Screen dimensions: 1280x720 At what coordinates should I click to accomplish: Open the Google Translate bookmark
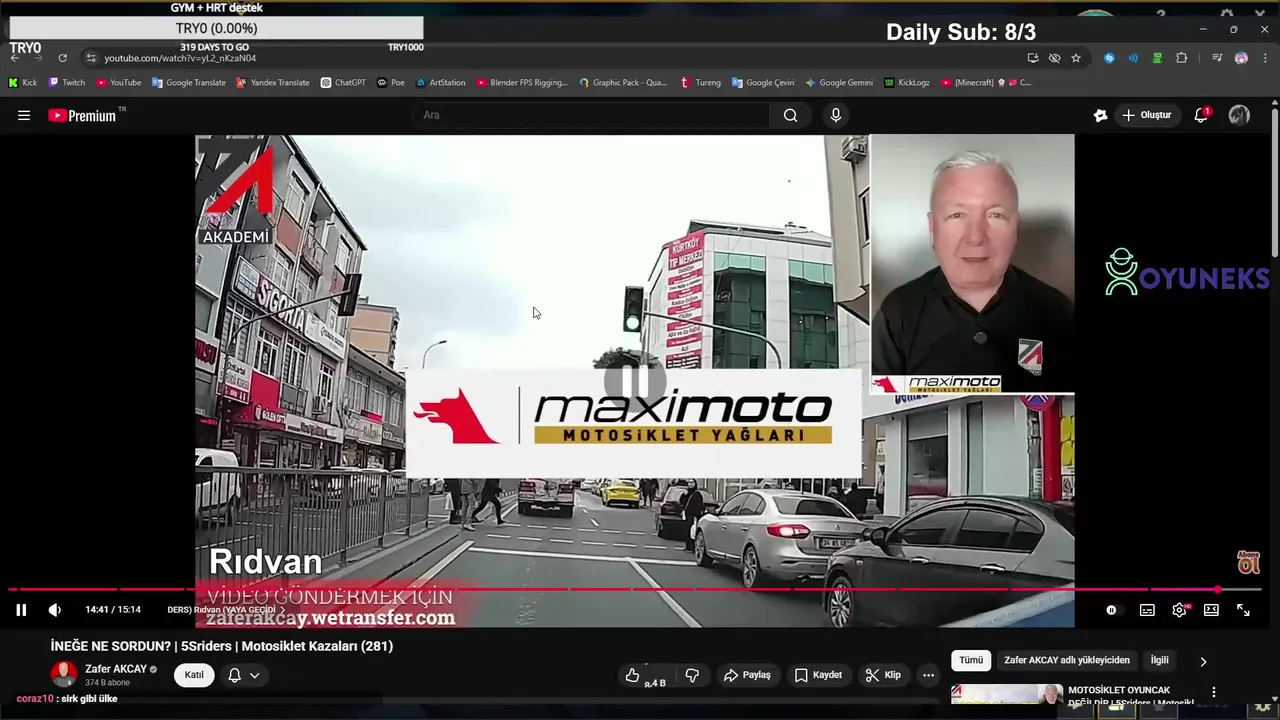189,83
